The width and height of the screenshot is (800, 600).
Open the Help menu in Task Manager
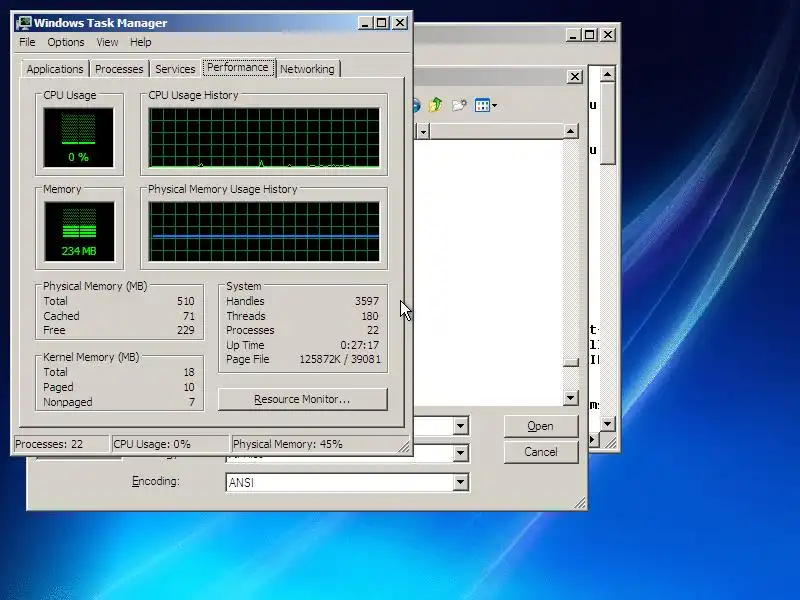pos(140,42)
